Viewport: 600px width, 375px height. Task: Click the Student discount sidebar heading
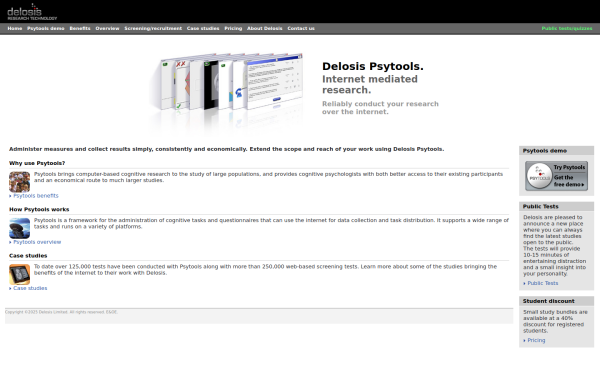click(x=548, y=301)
